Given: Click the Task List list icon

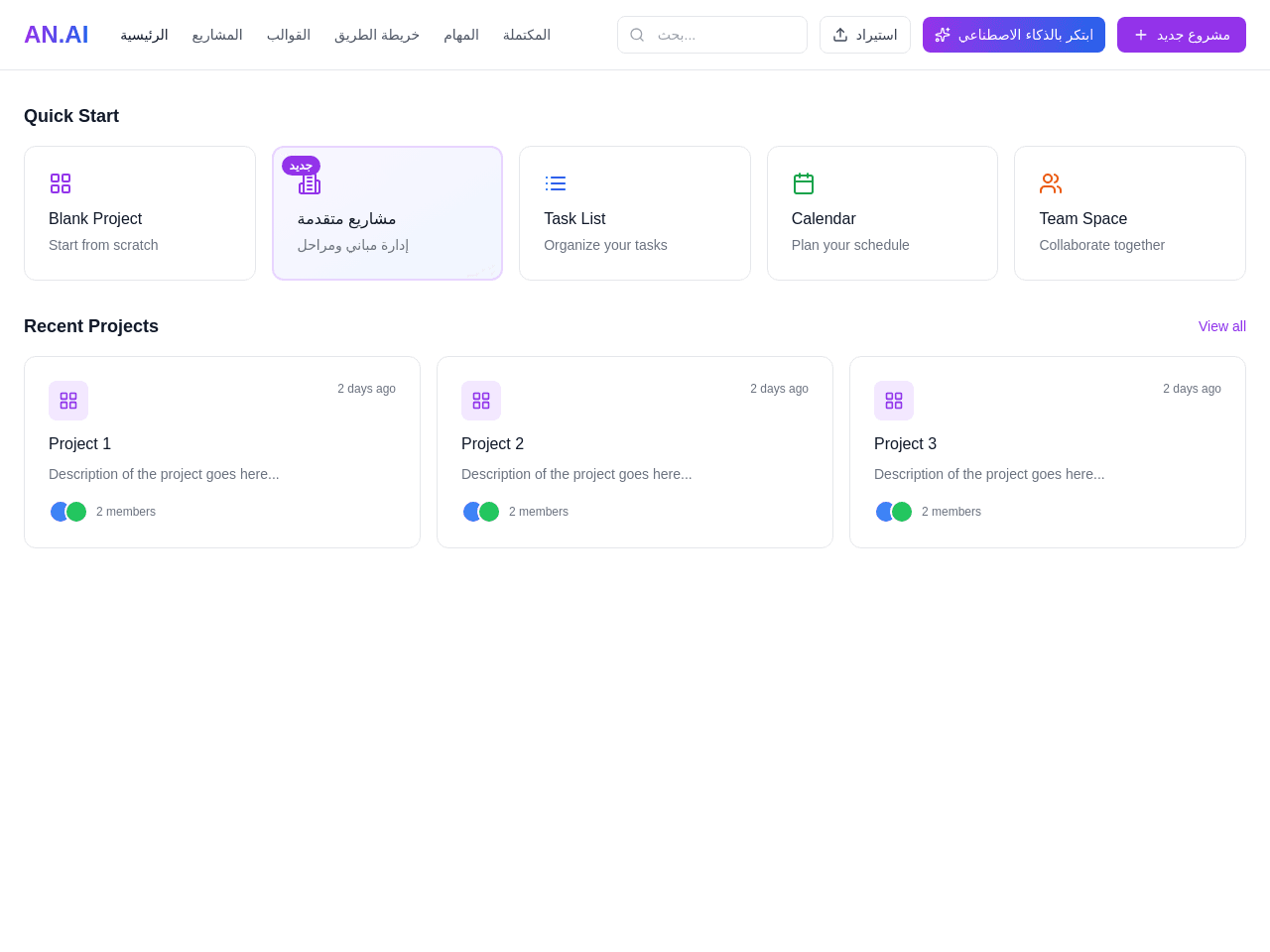Looking at the screenshot, I should [x=556, y=183].
